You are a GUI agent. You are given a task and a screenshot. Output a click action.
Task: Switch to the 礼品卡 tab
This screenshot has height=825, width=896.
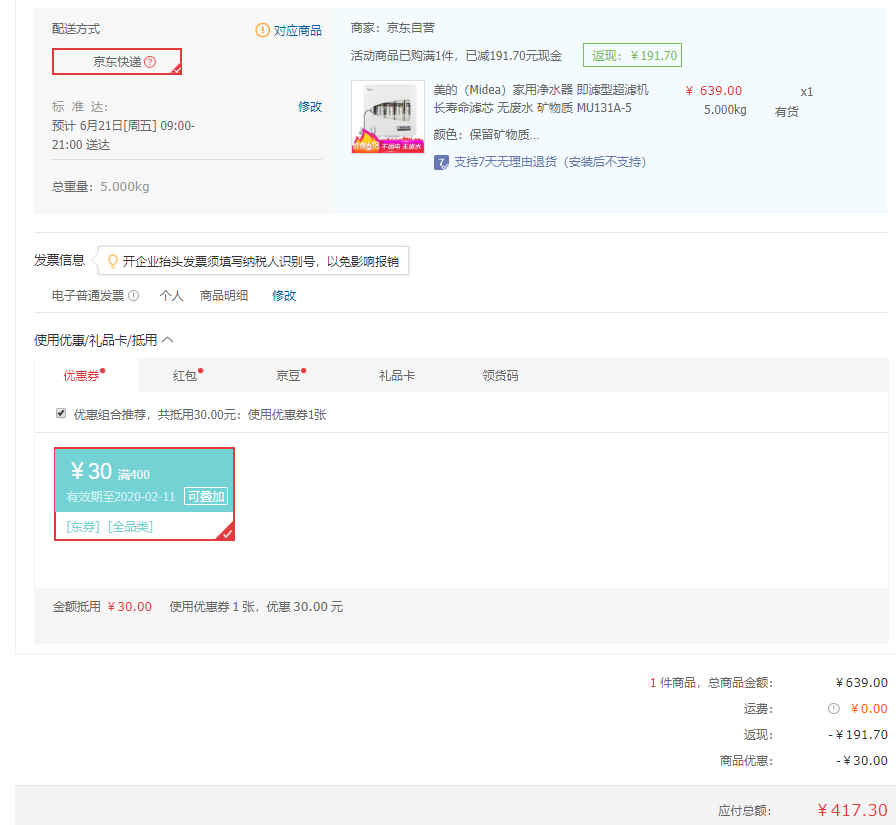(397, 375)
